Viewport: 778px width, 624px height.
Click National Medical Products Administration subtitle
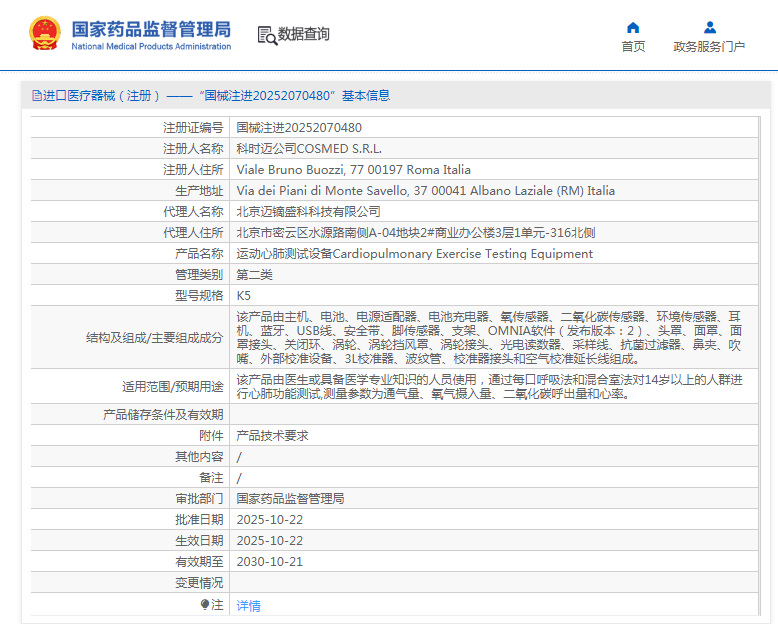click(151, 47)
